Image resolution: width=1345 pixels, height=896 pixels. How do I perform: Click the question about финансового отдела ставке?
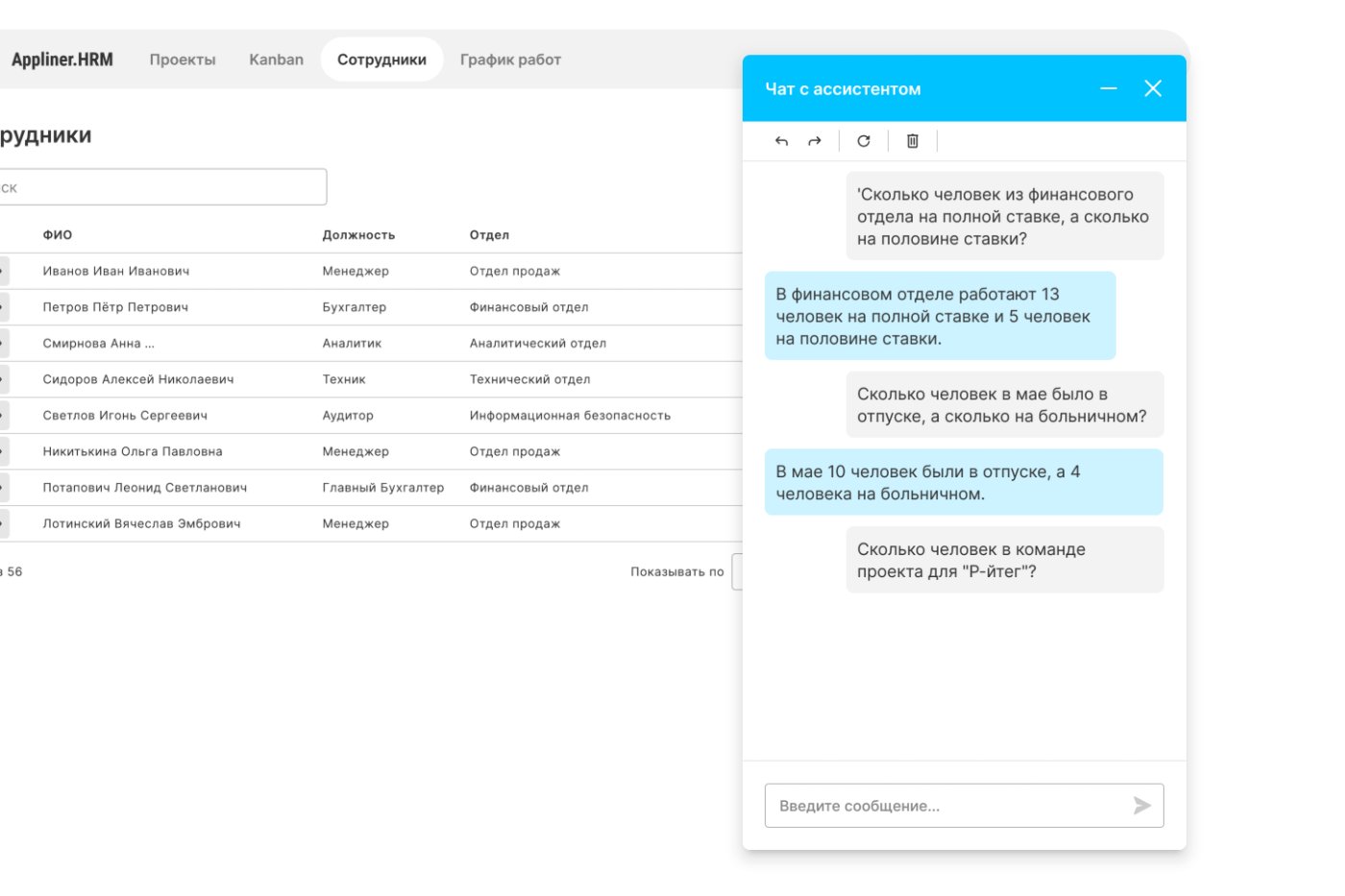point(1005,216)
